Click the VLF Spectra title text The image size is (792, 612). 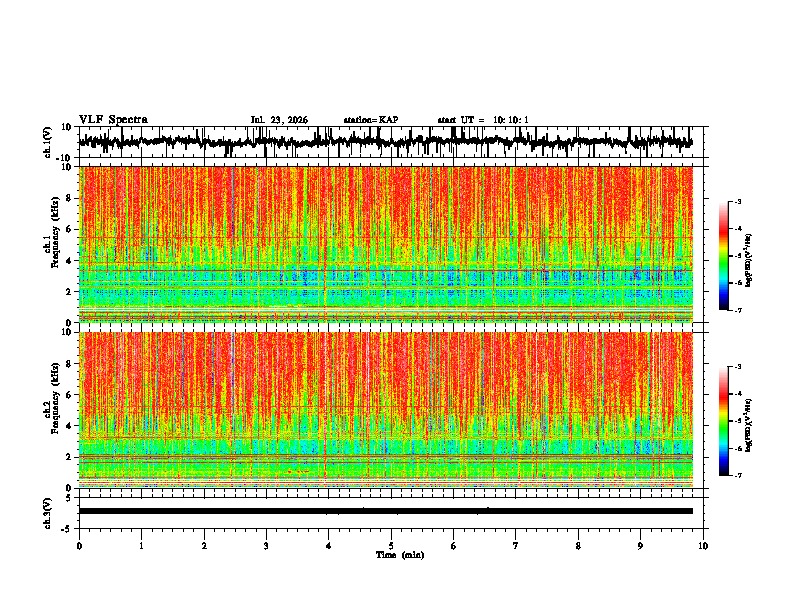pyautogui.click(x=113, y=120)
